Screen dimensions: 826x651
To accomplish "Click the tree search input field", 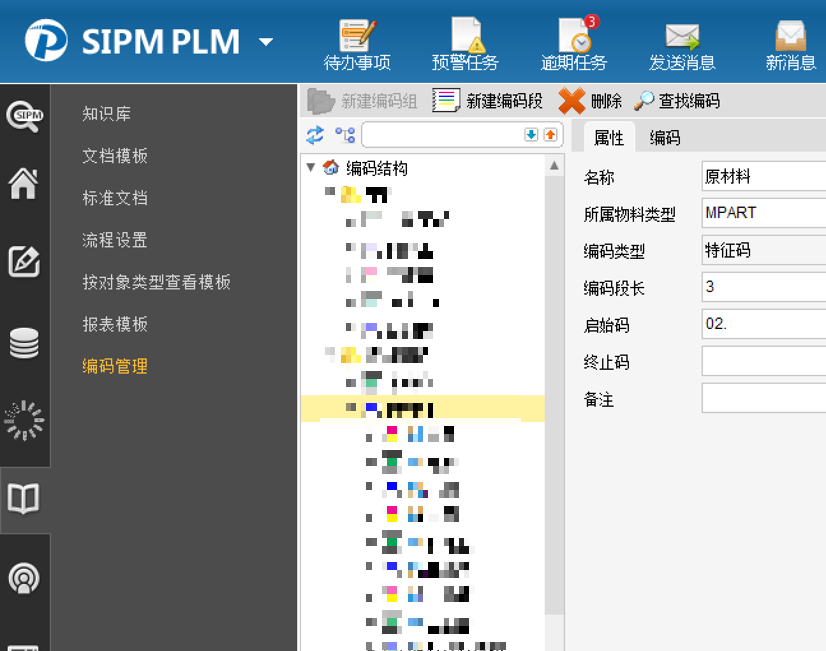I will click(x=442, y=135).
